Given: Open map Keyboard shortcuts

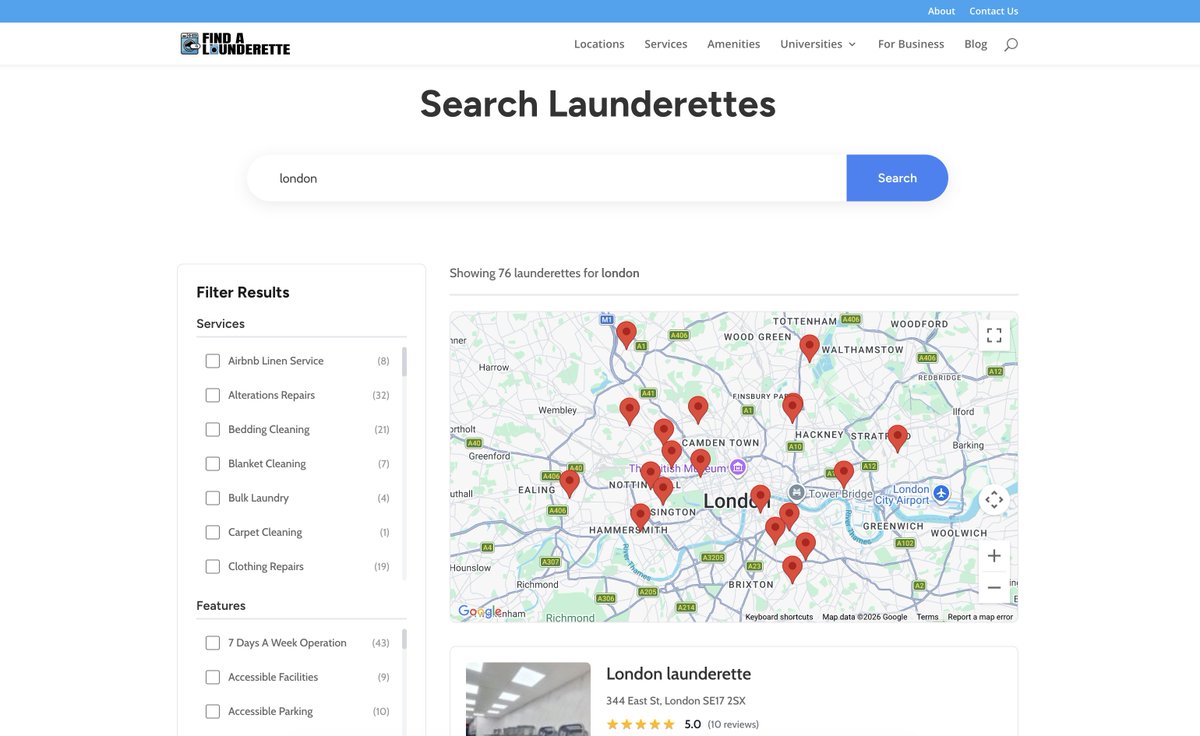Looking at the screenshot, I should point(779,617).
